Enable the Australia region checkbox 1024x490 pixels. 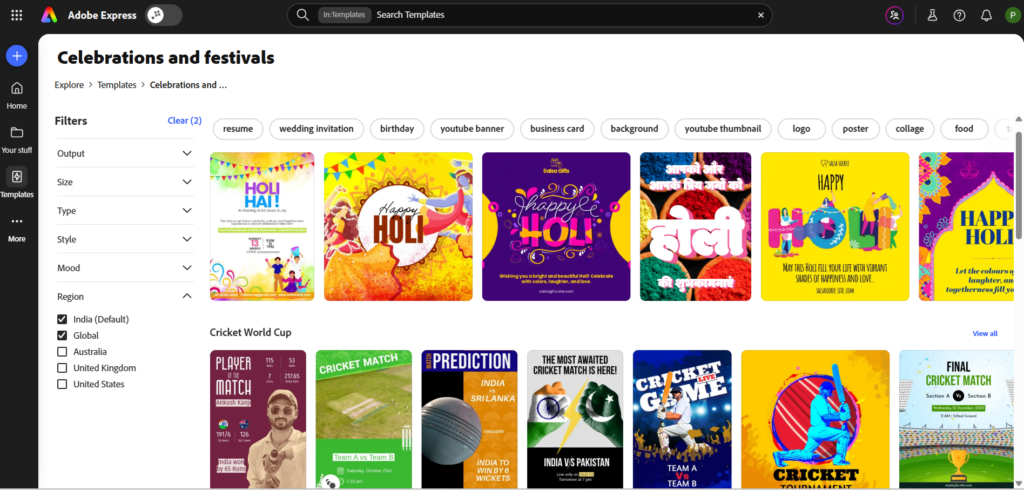63,352
